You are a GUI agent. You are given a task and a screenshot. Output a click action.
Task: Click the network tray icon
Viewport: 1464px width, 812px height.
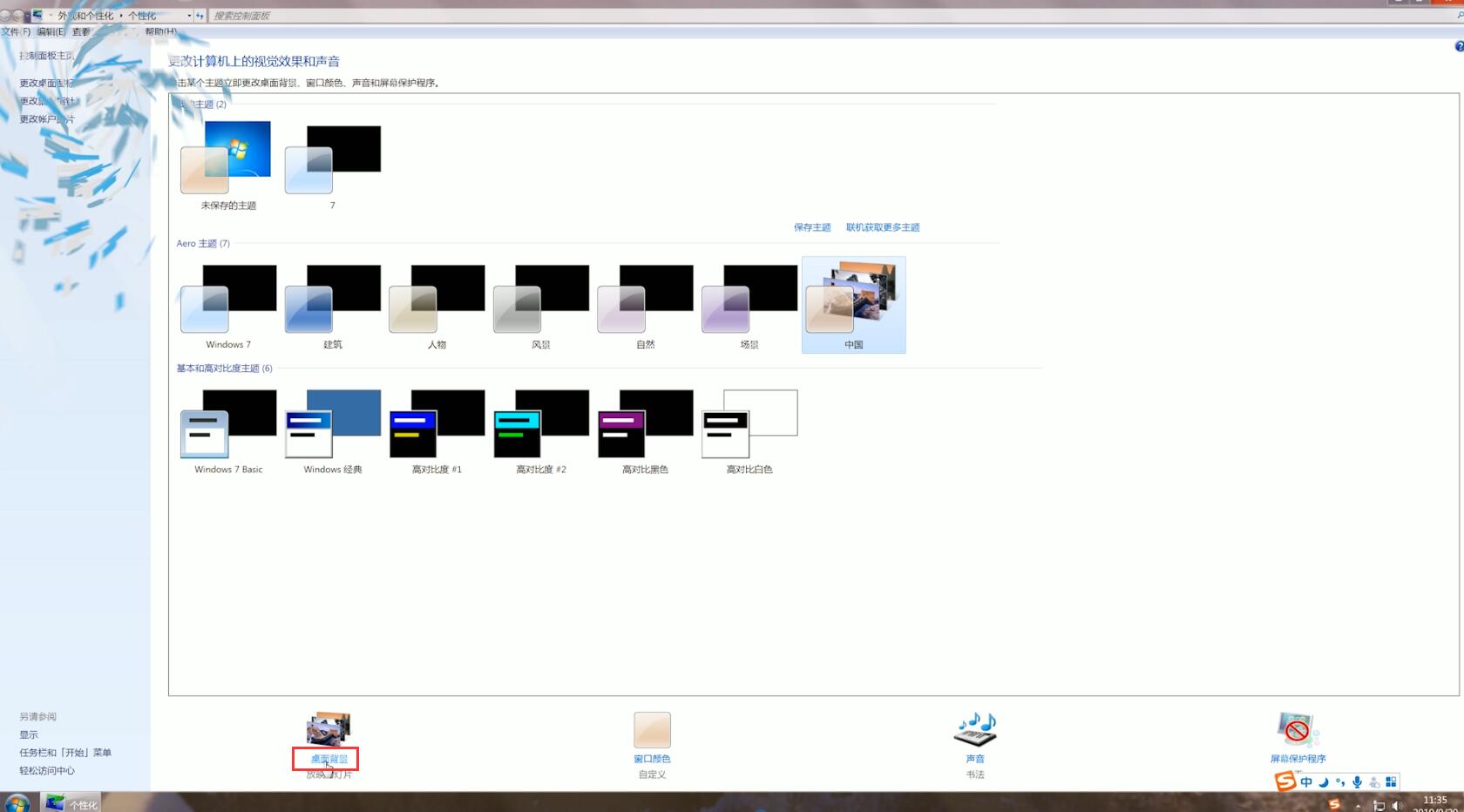point(1379,806)
